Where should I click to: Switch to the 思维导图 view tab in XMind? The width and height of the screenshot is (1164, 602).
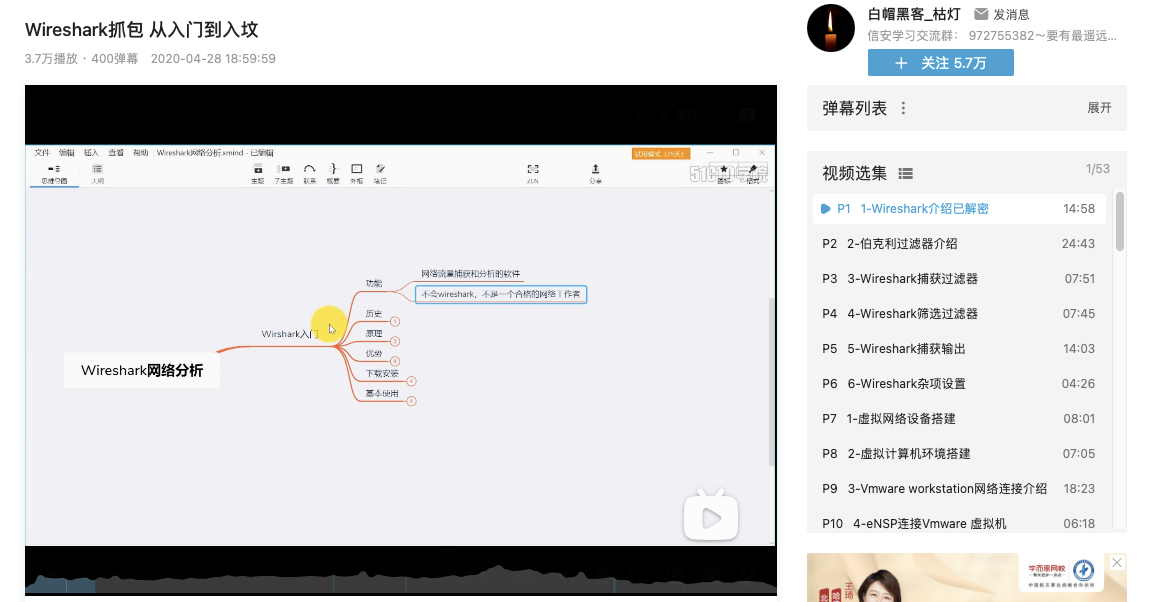54,174
